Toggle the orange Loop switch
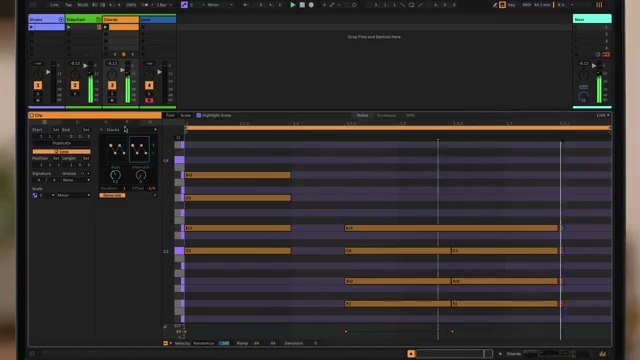640x360 pixels. tap(62, 151)
